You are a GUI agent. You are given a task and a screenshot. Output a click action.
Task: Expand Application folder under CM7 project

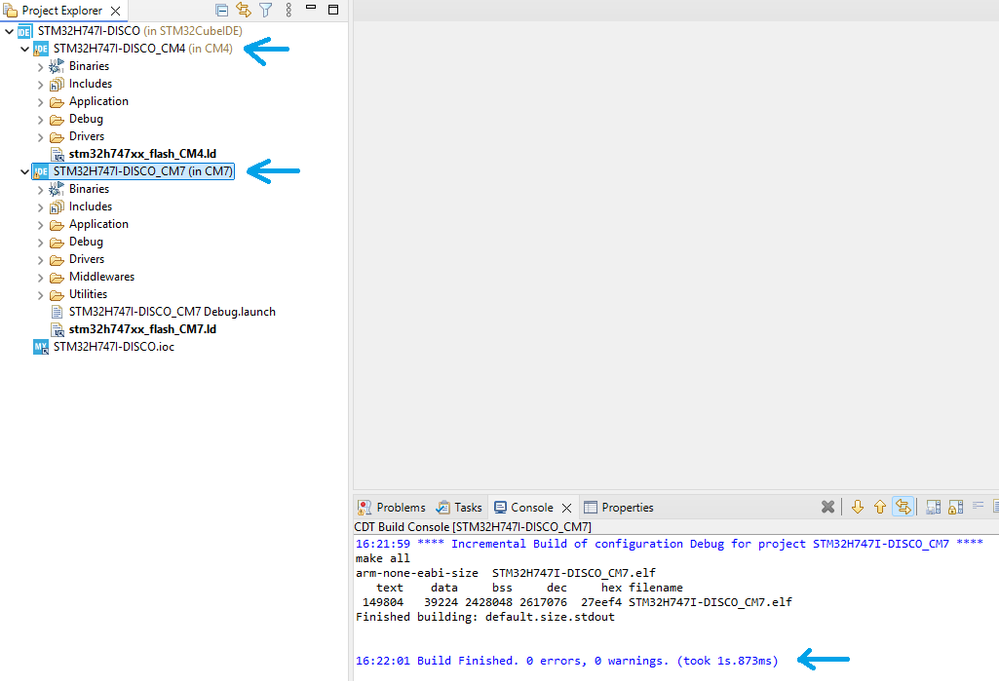(40, 225)
